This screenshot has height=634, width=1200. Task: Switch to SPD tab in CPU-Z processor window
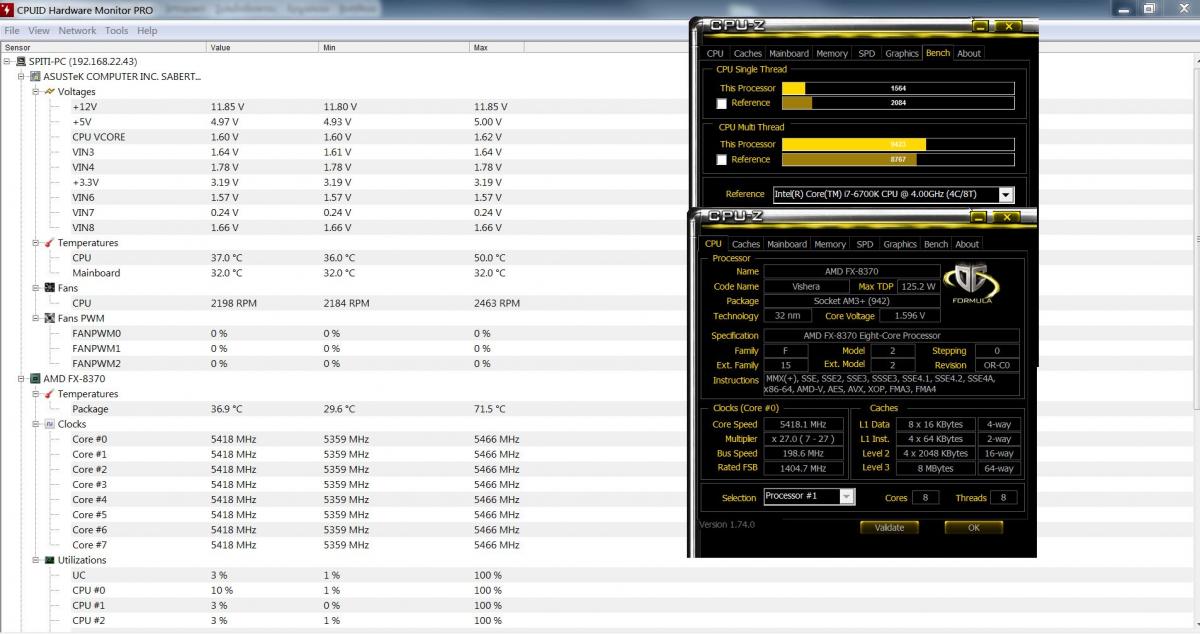(x=865, y=244)
